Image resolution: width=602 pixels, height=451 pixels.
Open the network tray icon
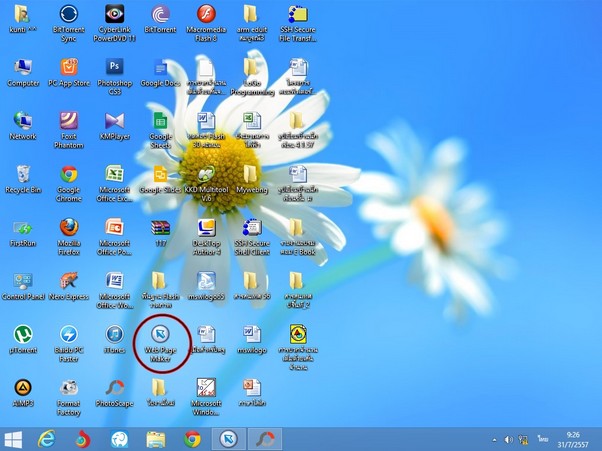pos(523,439)
